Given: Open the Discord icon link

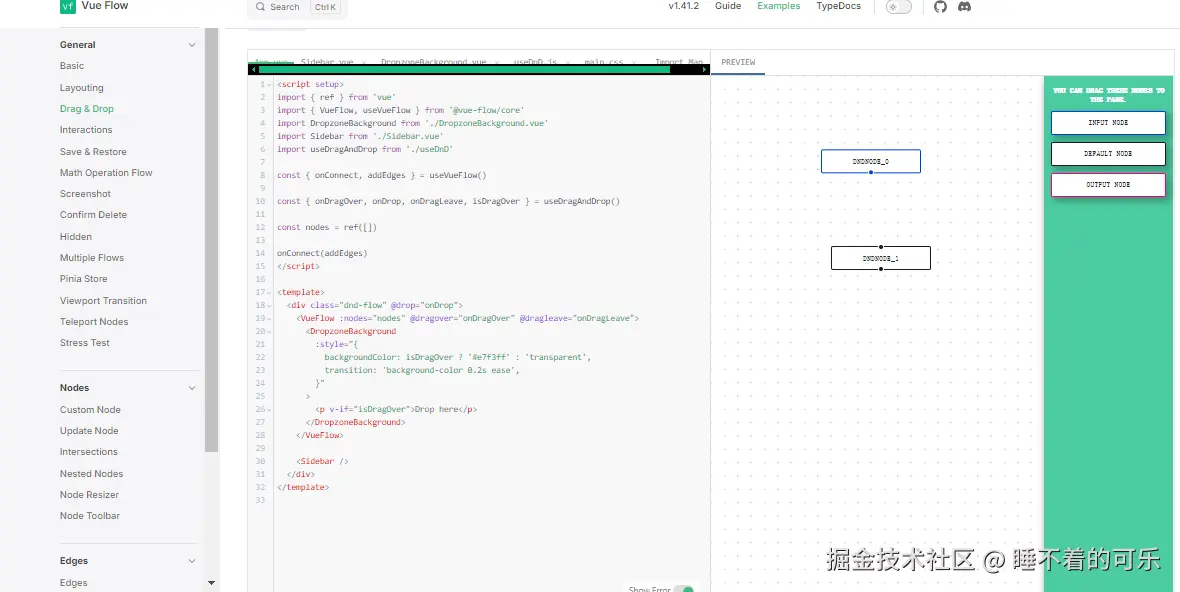Looking at the screenshot, I should click(964, 6).
